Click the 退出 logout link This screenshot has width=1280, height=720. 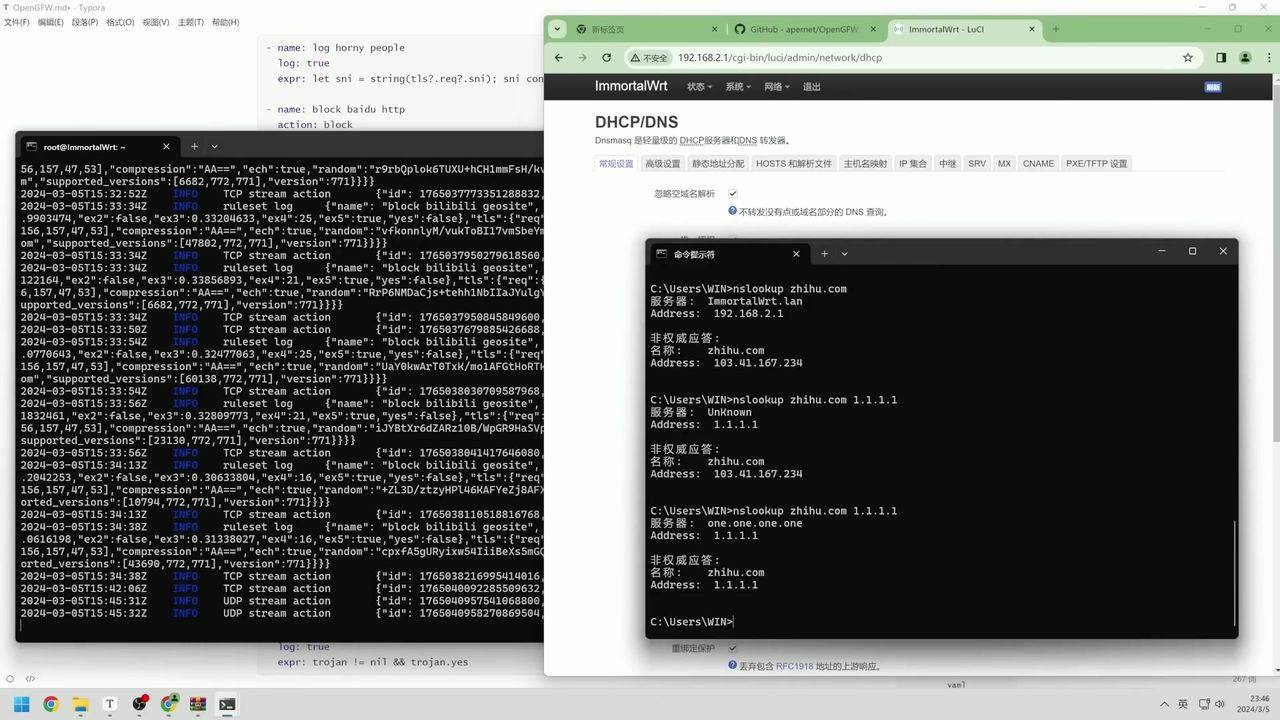[811, 87]
